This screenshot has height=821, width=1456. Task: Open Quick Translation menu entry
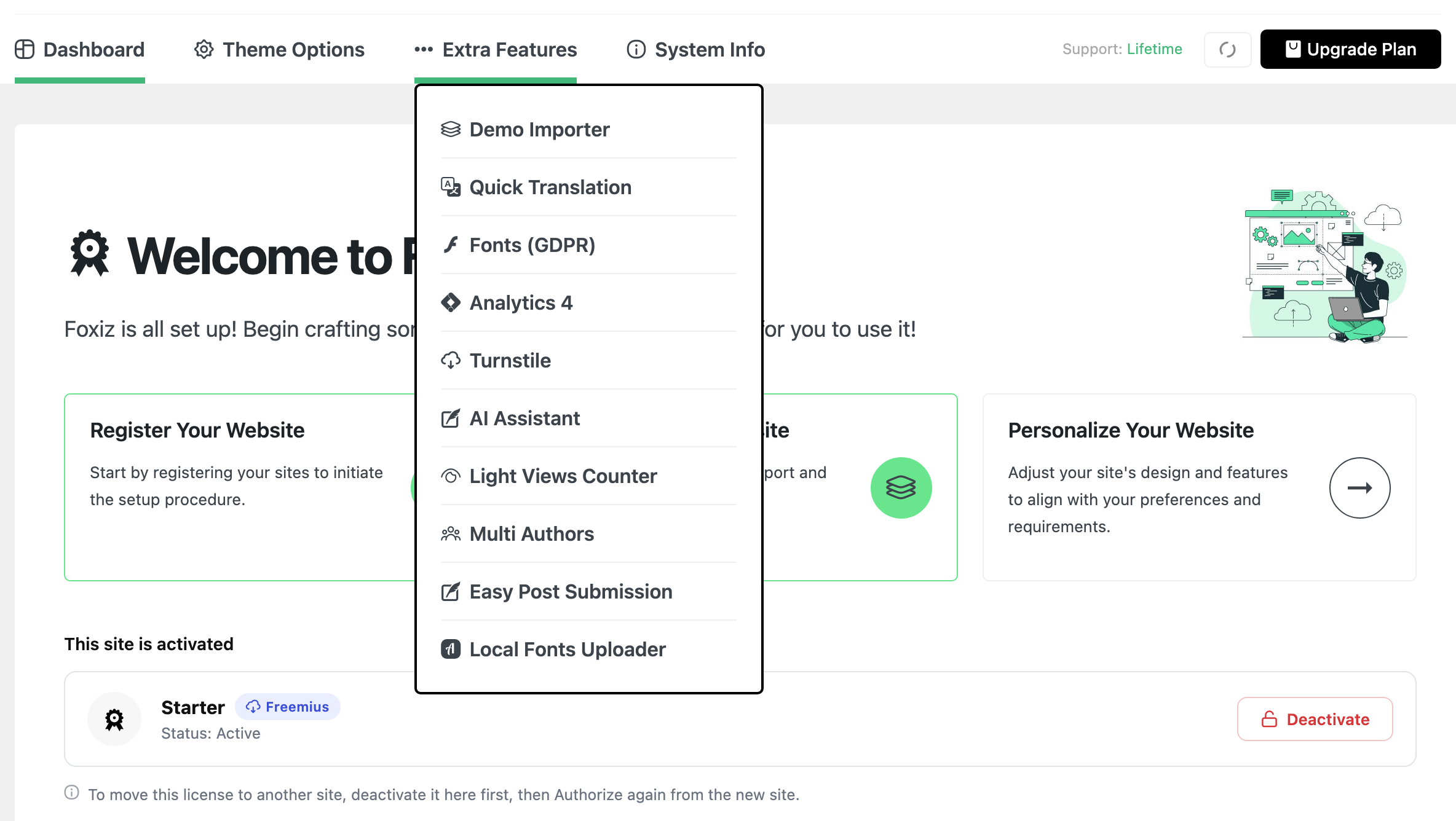(588, 187)
